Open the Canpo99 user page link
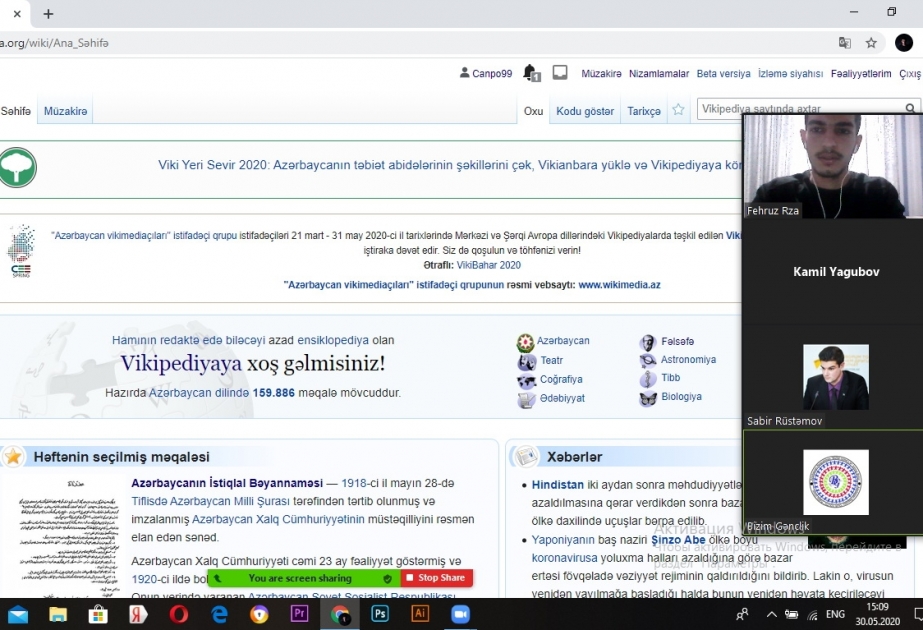923x630 pixels. (x=492, y=74)
